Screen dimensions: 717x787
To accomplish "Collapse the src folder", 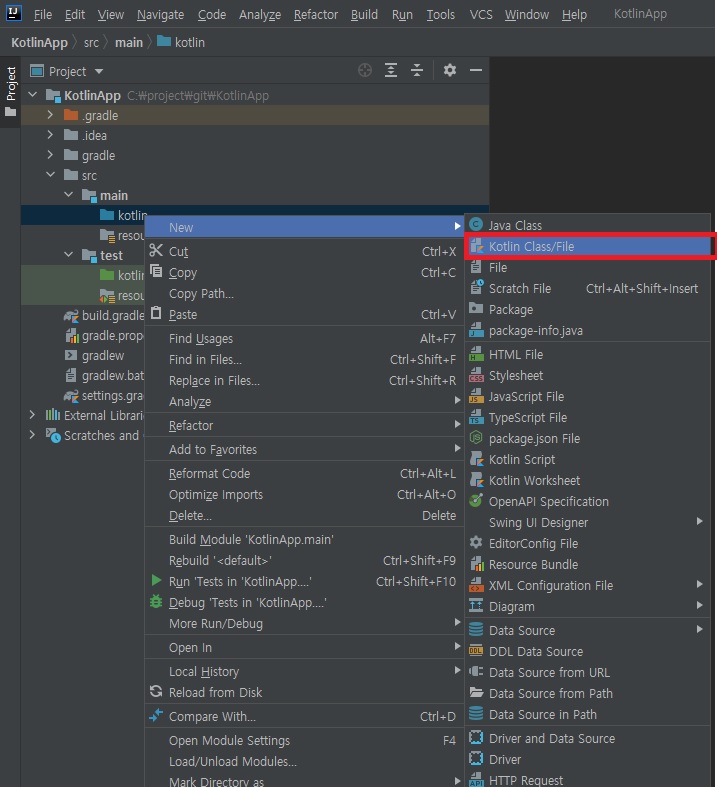I will point(51,175).
